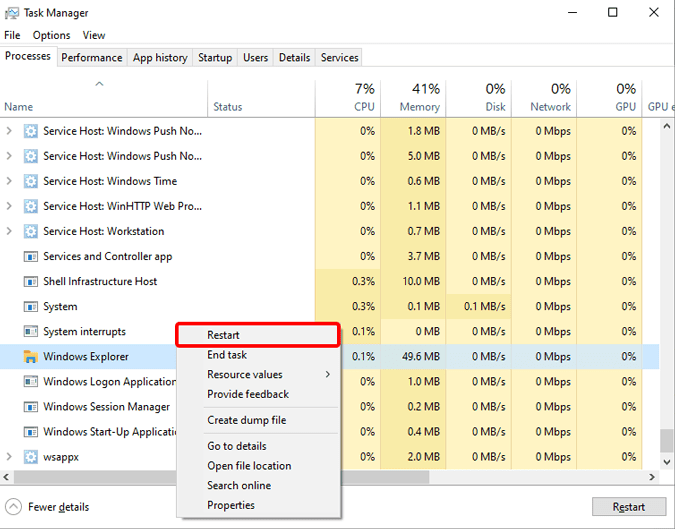Screen dimensions: 675x529
Task: Click the 10.0 MB memory value
Action: pos(421,282)
